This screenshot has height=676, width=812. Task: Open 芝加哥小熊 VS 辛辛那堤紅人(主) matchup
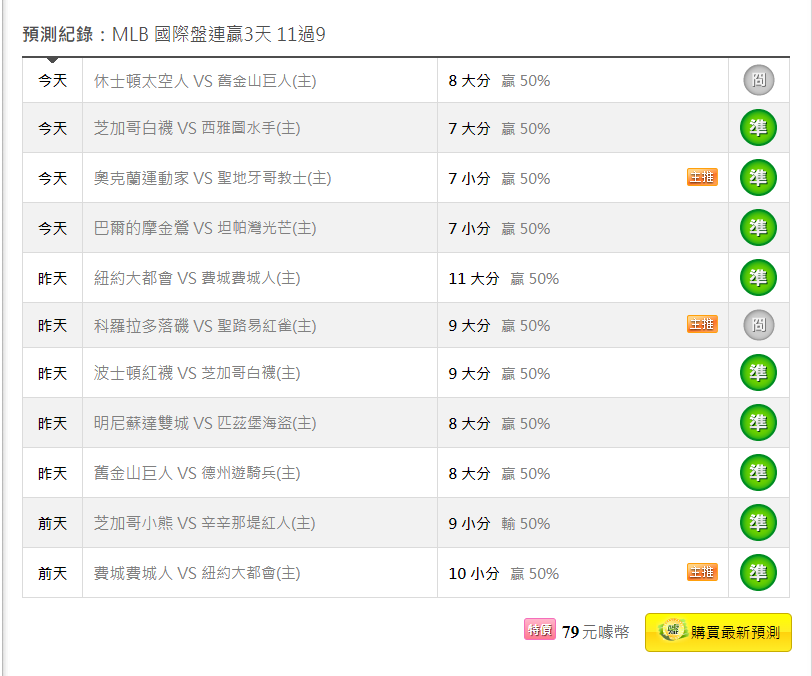coord(205,523)
